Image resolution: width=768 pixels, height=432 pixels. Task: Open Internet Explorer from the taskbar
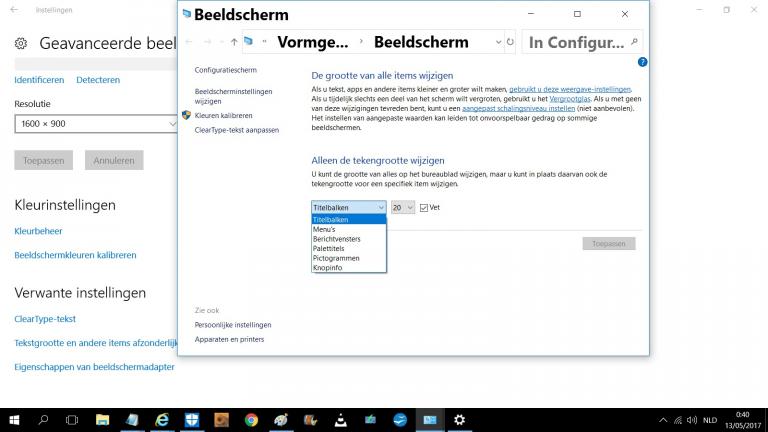[162, 419]
